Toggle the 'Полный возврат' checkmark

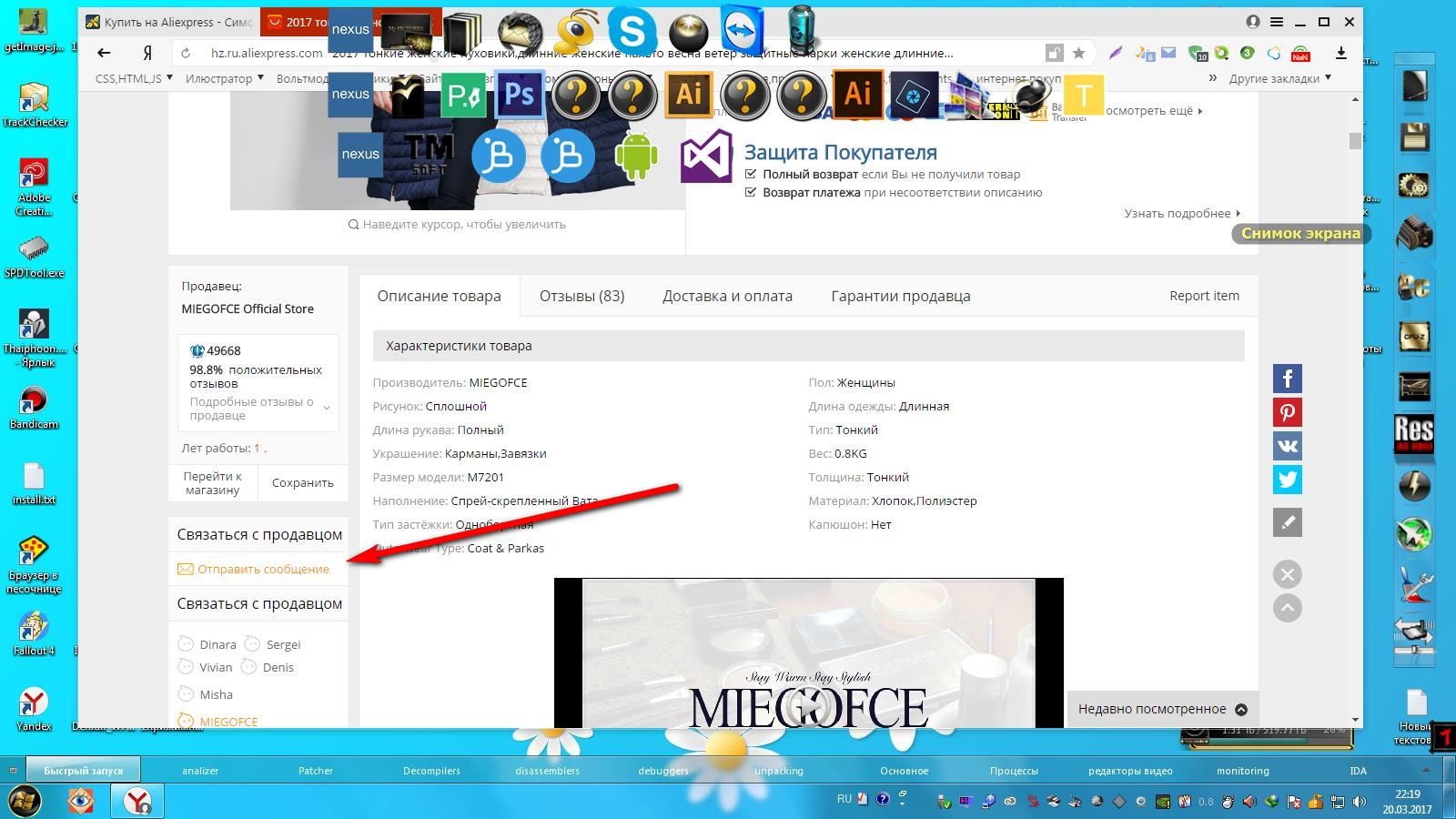[x=751, y=174]
